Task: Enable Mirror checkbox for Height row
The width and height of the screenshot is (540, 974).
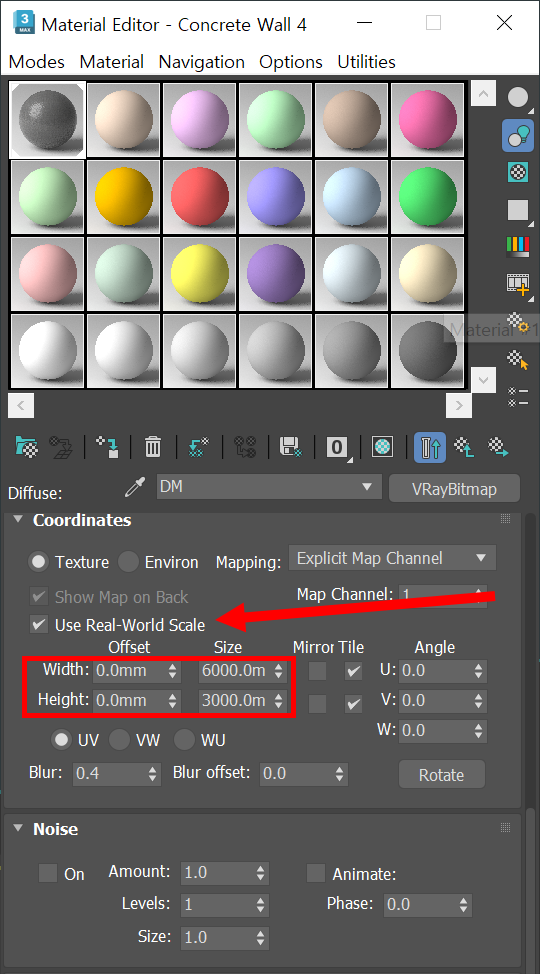Action: pyautogui.click(x=318, y=703)
